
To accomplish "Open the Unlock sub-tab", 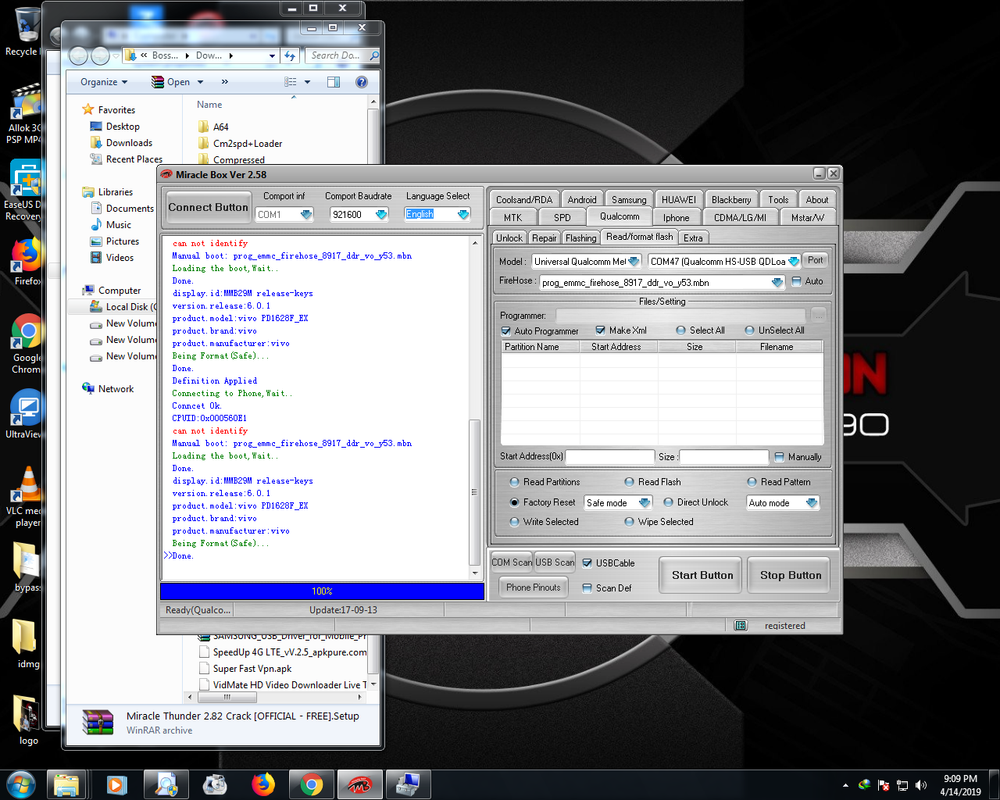I will click(509, 238).
